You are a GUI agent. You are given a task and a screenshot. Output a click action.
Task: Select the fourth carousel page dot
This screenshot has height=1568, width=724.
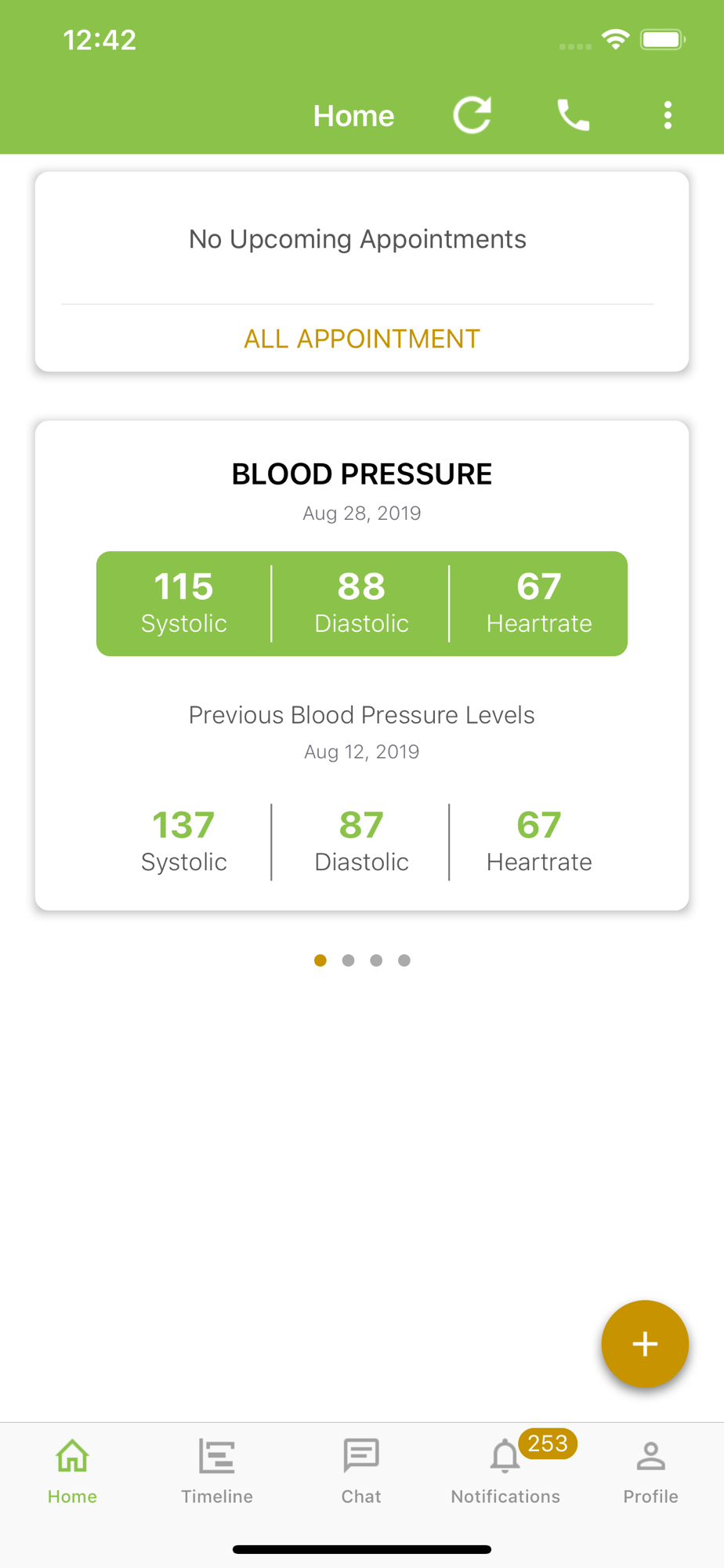pyautogui.click(x=404, y=960)
